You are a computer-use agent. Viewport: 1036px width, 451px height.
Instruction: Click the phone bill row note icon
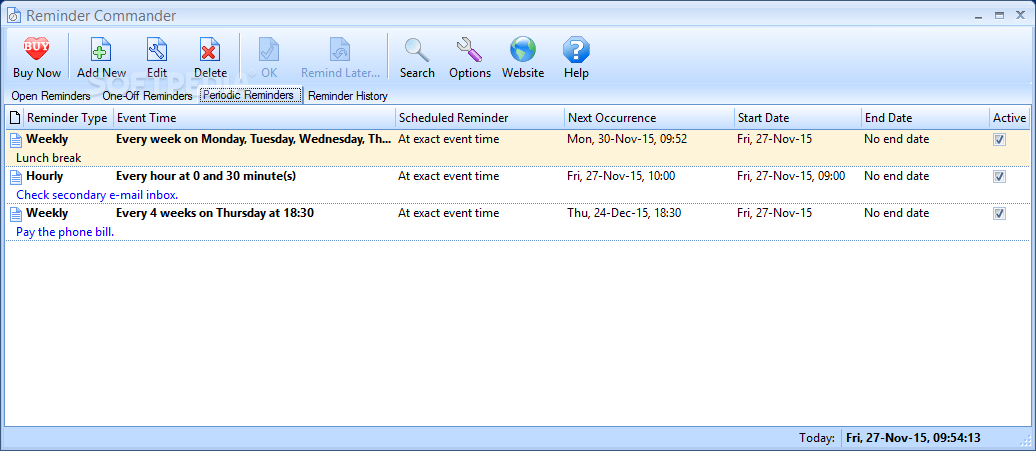click(15, 213)
